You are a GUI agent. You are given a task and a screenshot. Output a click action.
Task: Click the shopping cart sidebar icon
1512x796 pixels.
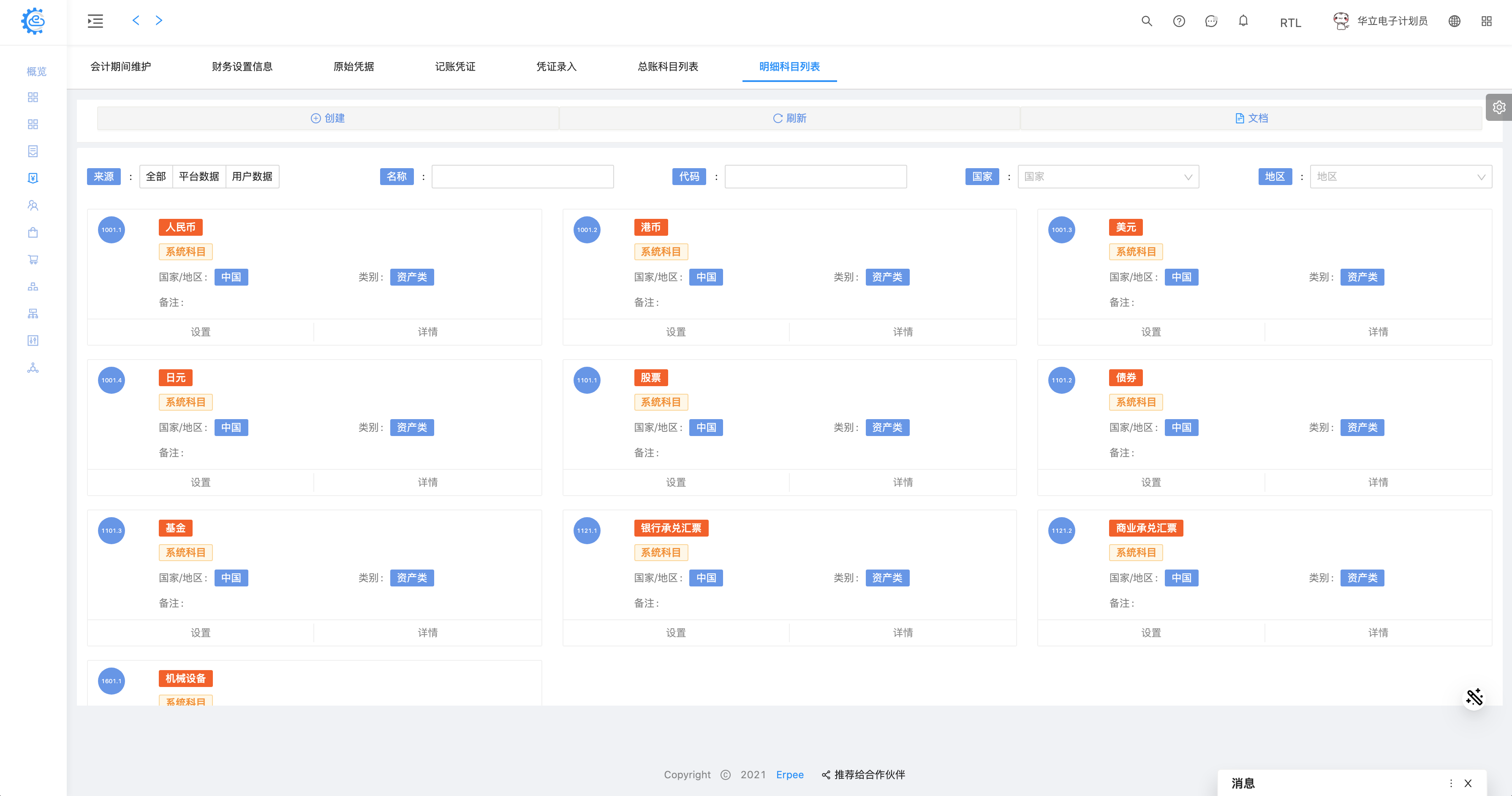33,259
